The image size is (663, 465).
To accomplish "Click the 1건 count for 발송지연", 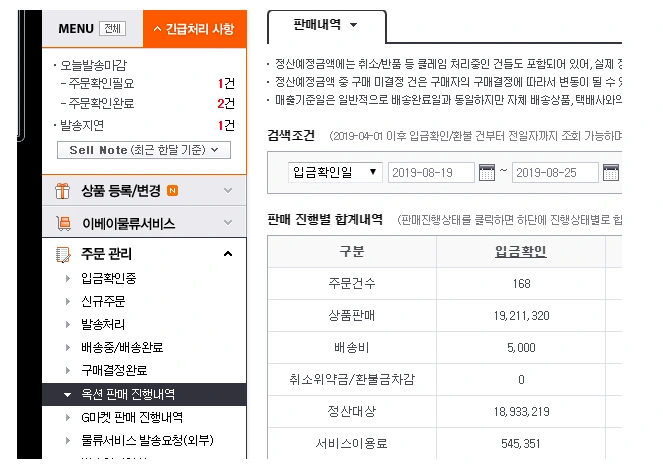I will click(226, 125).
